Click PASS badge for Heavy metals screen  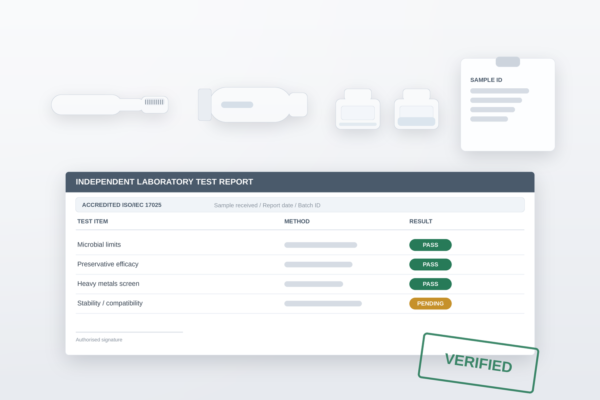430,284
